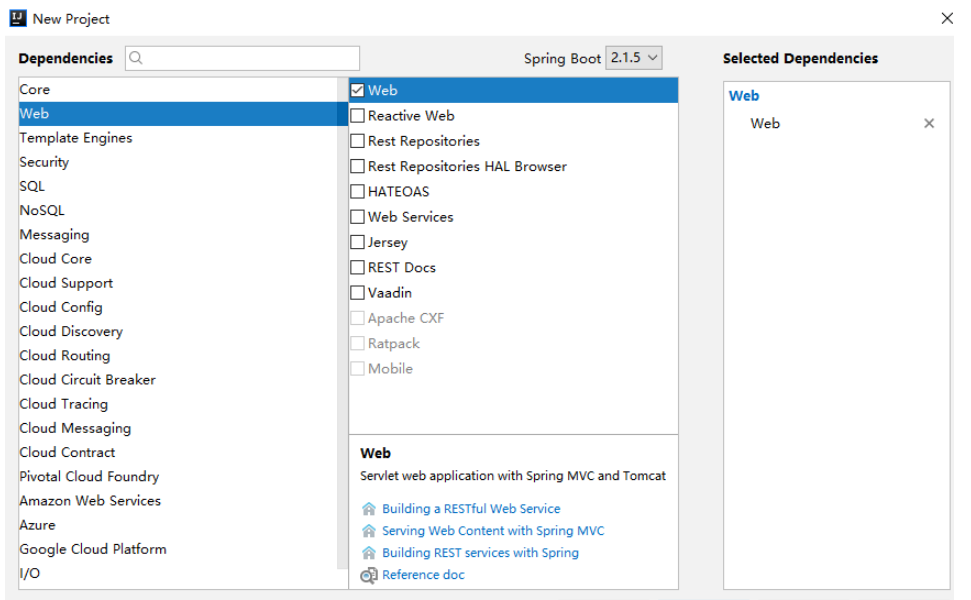971x600 pixels.
Task: Choose the Cloud Contract category
Action: click(x=178, y=452)
